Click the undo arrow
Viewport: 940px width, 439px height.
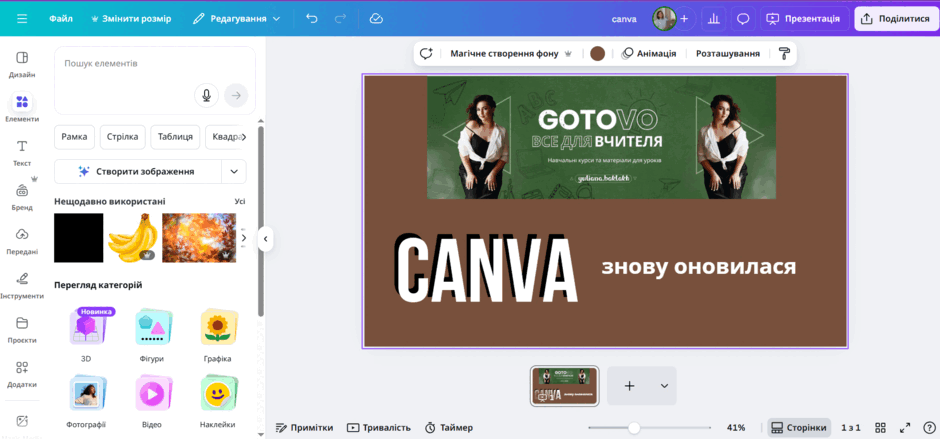coord(312,19)
